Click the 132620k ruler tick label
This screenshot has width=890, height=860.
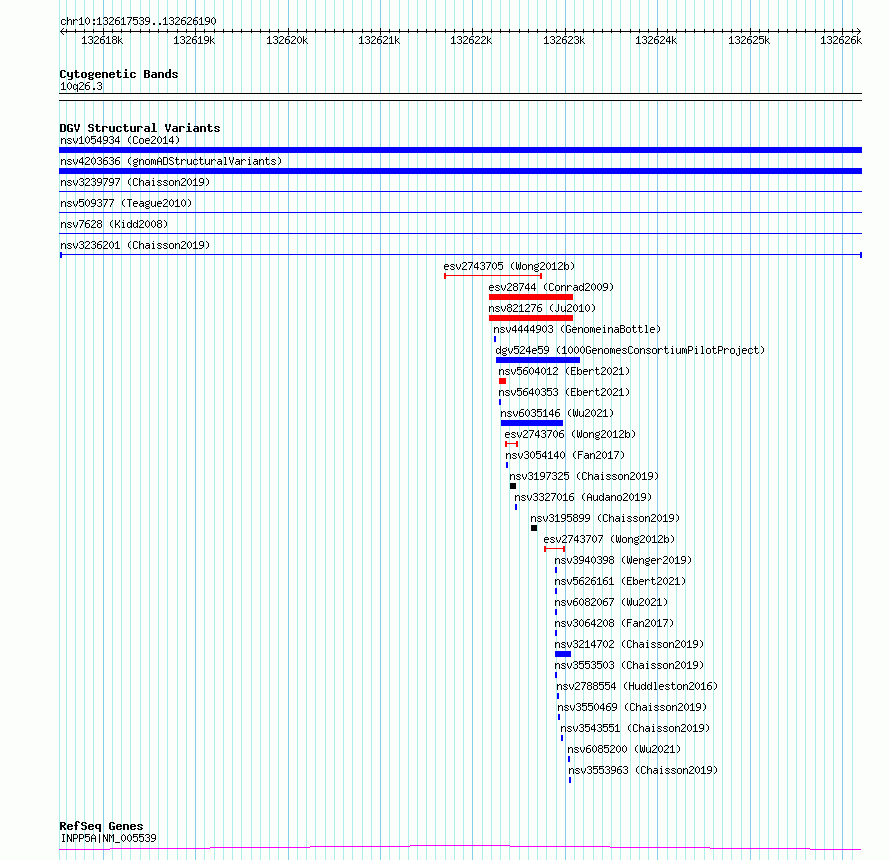click(287, 40)
